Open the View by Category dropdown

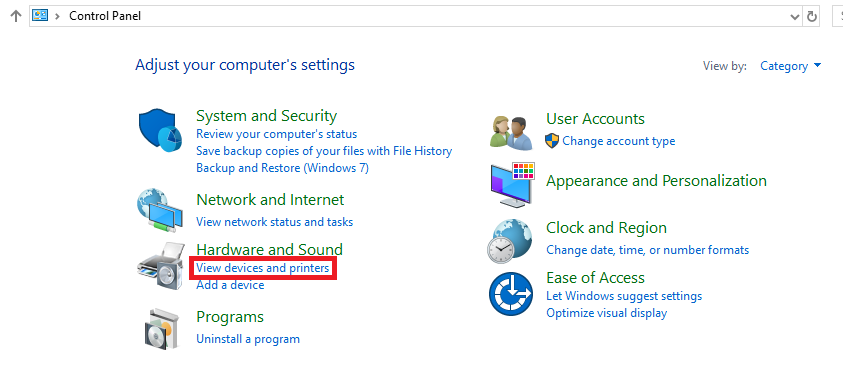click(791, 66)
